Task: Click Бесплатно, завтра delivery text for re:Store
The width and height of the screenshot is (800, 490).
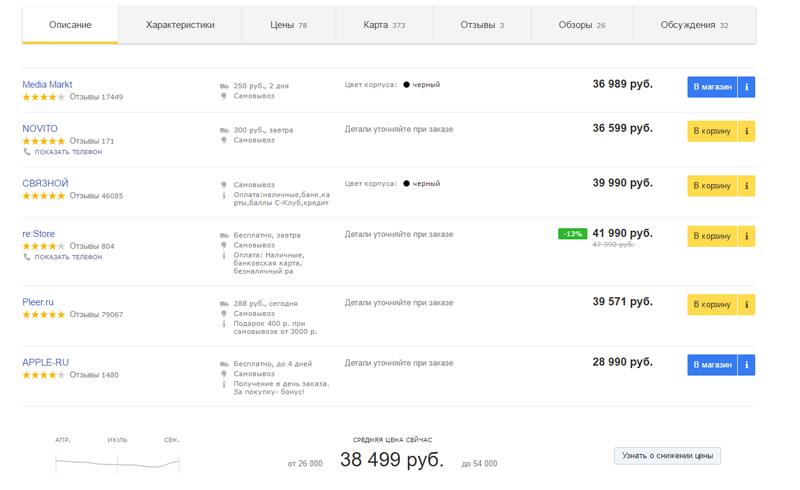Action: (267, 235)
